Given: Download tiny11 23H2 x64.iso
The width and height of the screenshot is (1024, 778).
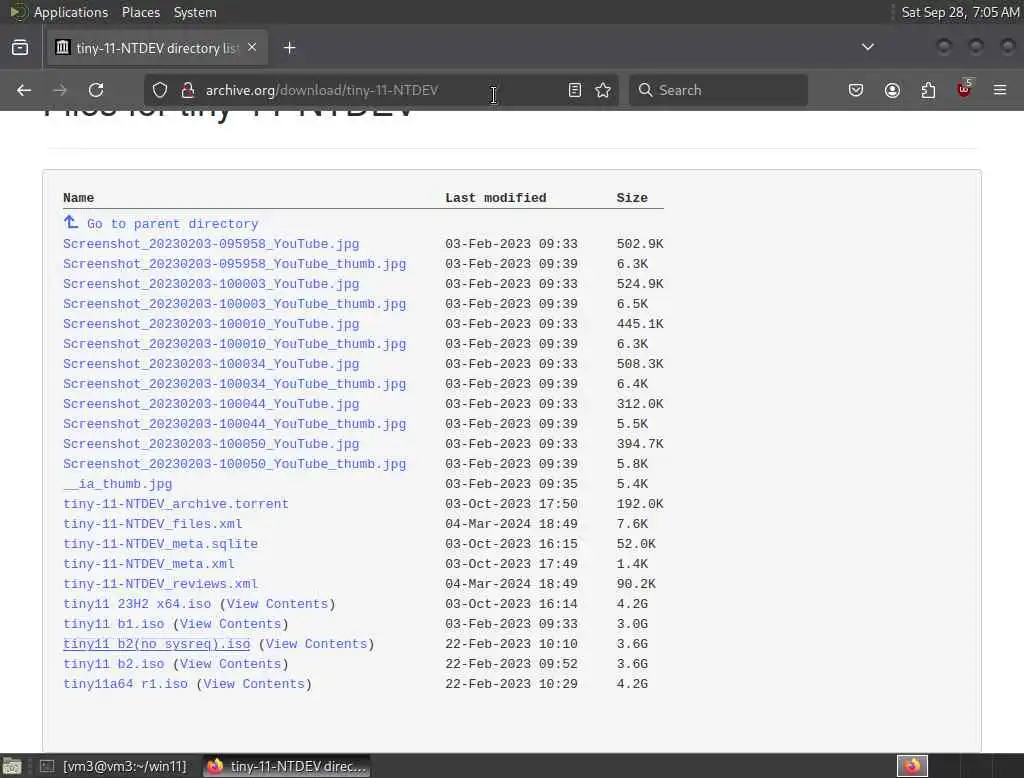Looking at the screenshot, I should pos(137,604).
